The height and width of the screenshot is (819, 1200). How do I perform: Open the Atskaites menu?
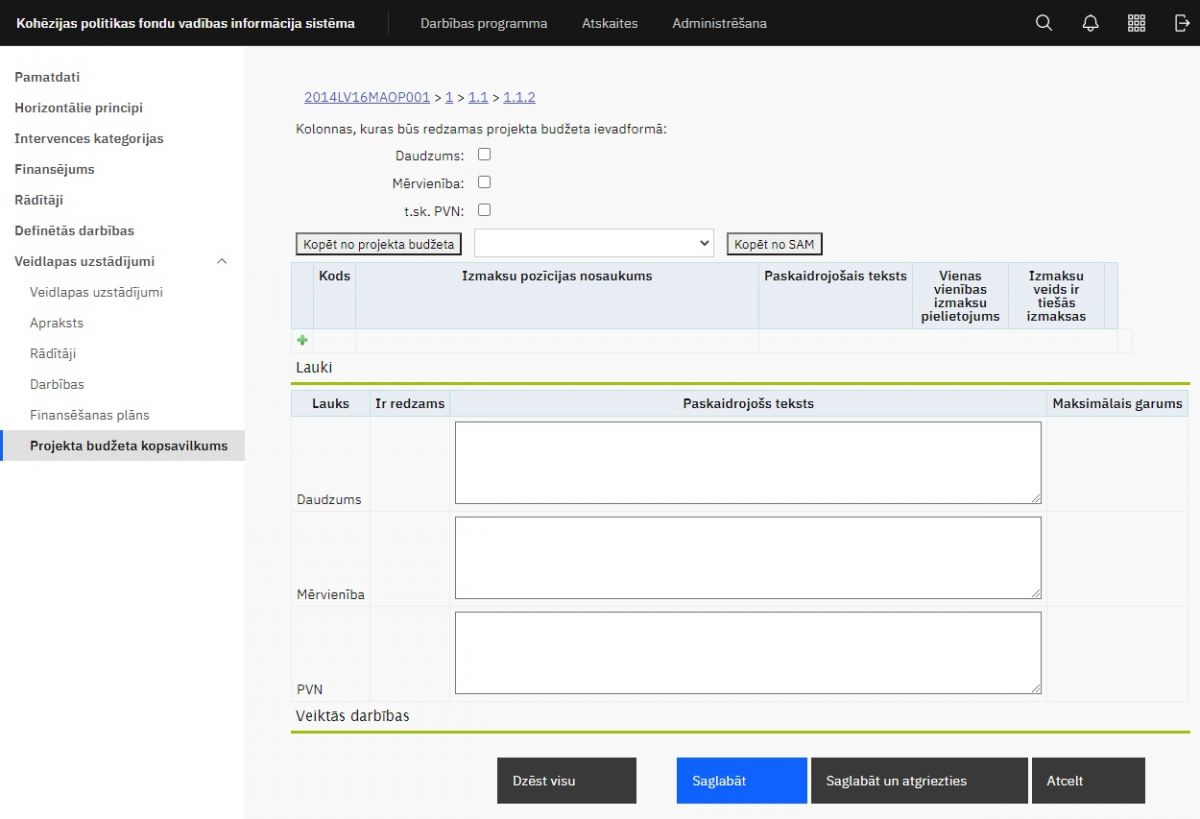point(609,23)
